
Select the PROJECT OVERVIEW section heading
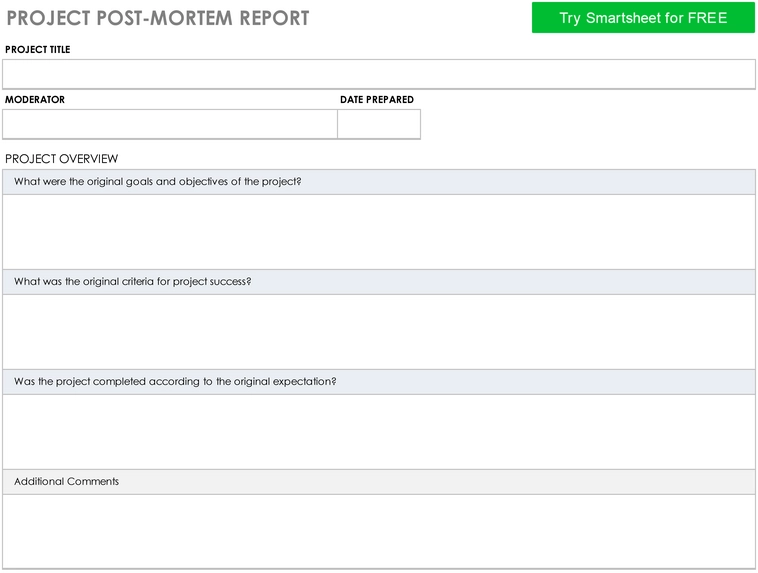coord(61,159)
